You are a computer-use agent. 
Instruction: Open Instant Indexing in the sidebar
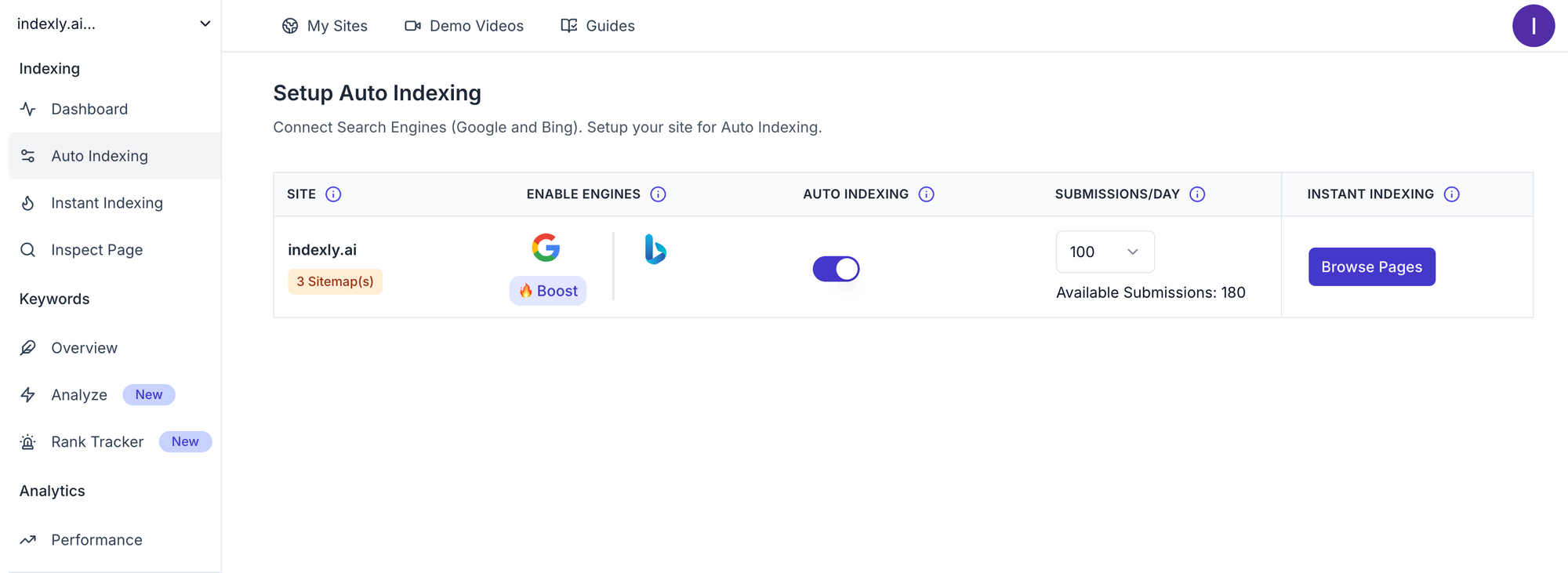pos(114,203)
